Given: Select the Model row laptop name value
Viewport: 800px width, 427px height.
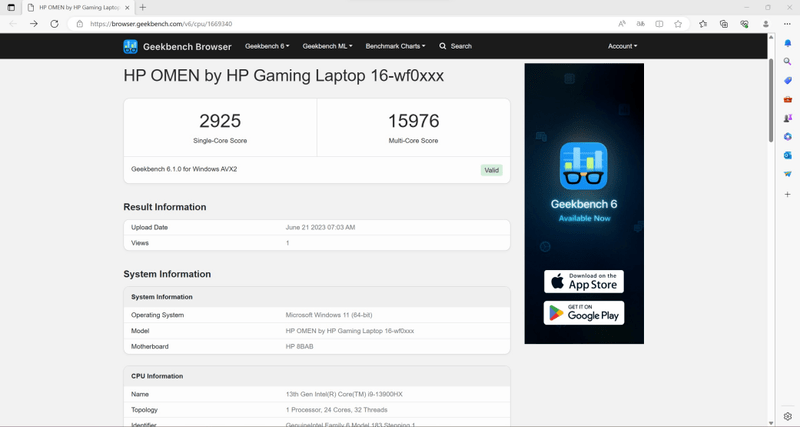Looking at the screenshot, I should (x=350, y=331).
